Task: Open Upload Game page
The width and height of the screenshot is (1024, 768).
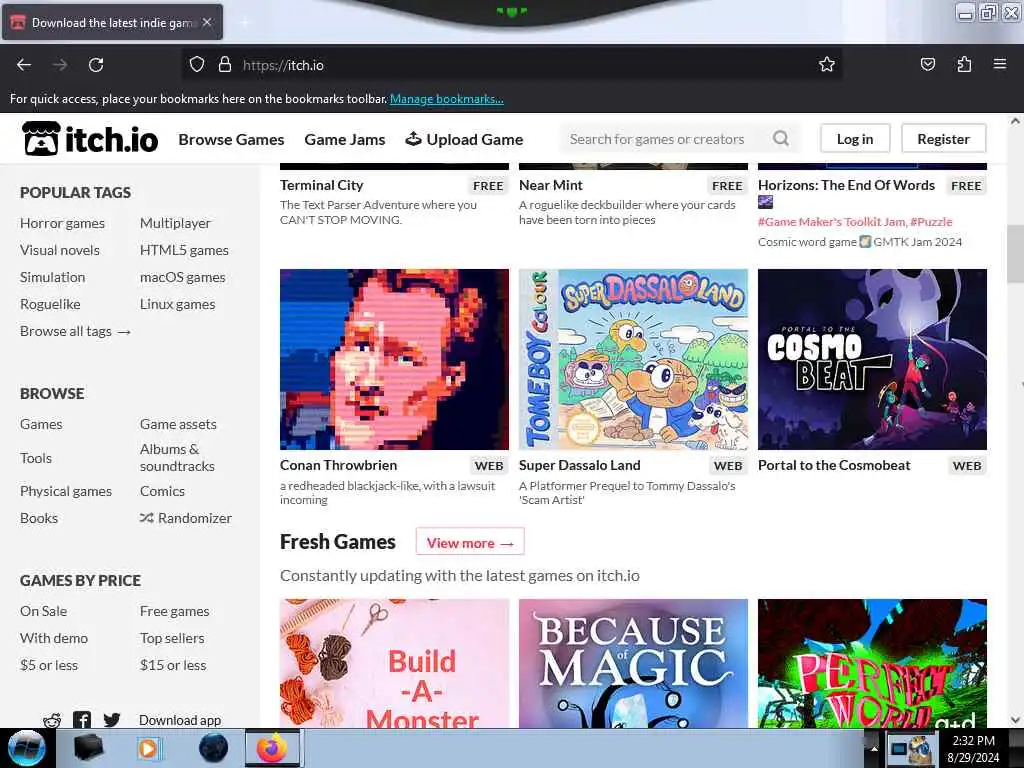Action: (464, 139)
